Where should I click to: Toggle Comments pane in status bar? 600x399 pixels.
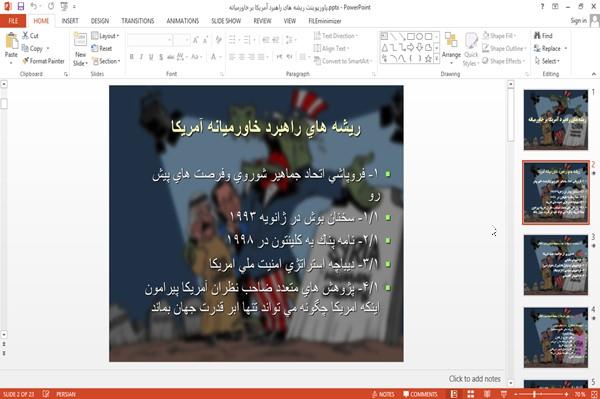click(420, 394)
